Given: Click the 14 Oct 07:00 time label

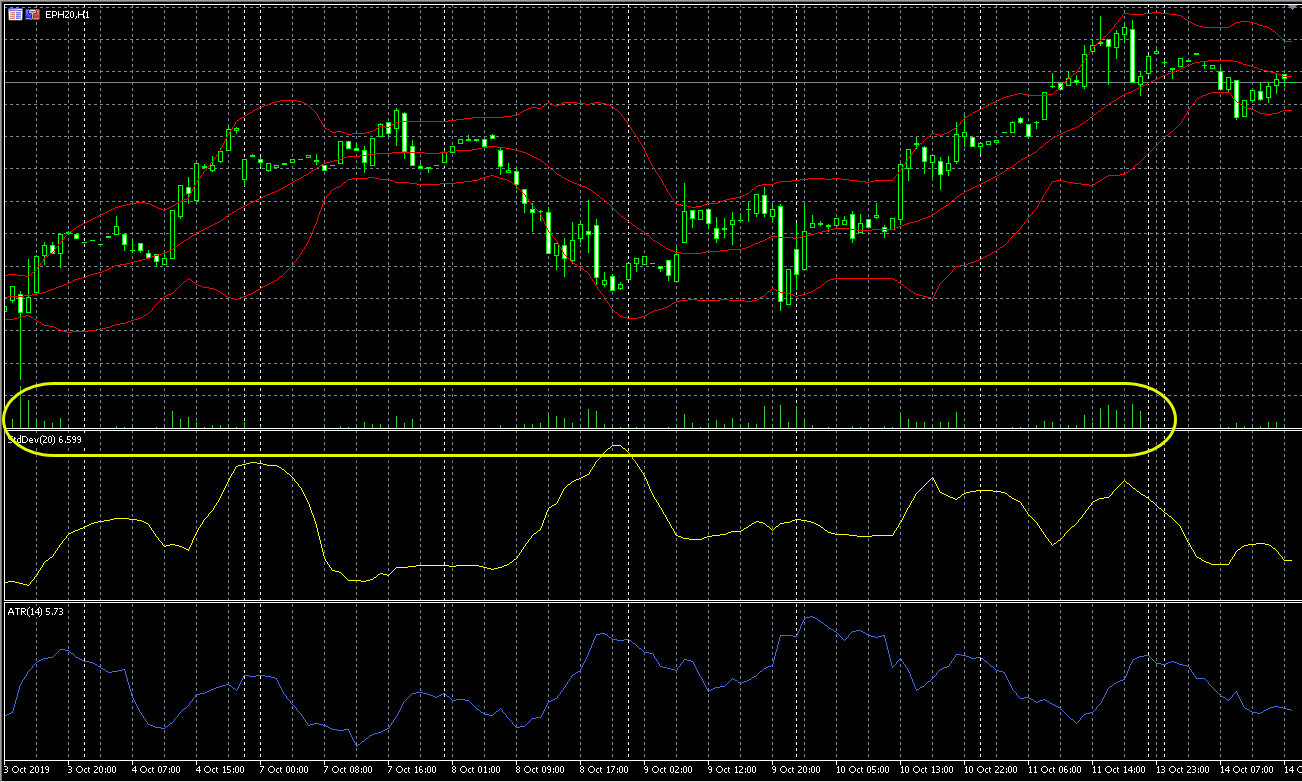Looking at the screenshot, I should coord(1247,770).
